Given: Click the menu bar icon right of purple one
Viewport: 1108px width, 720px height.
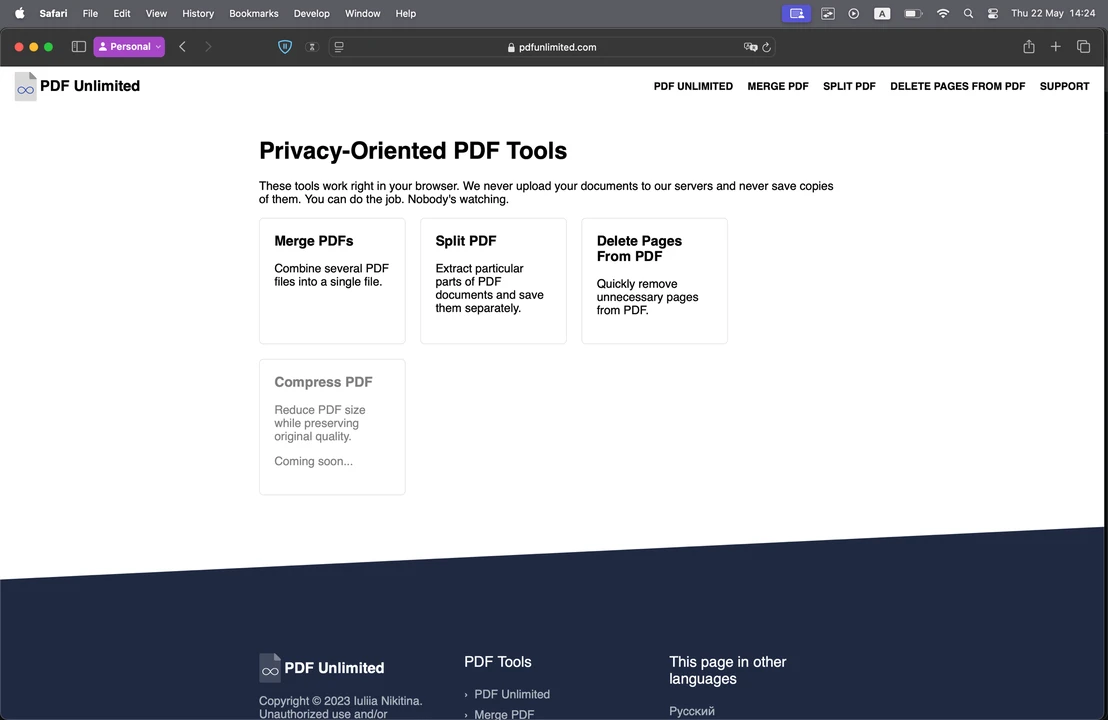Looking at the screenshot, I should click(x=827, y=13).
